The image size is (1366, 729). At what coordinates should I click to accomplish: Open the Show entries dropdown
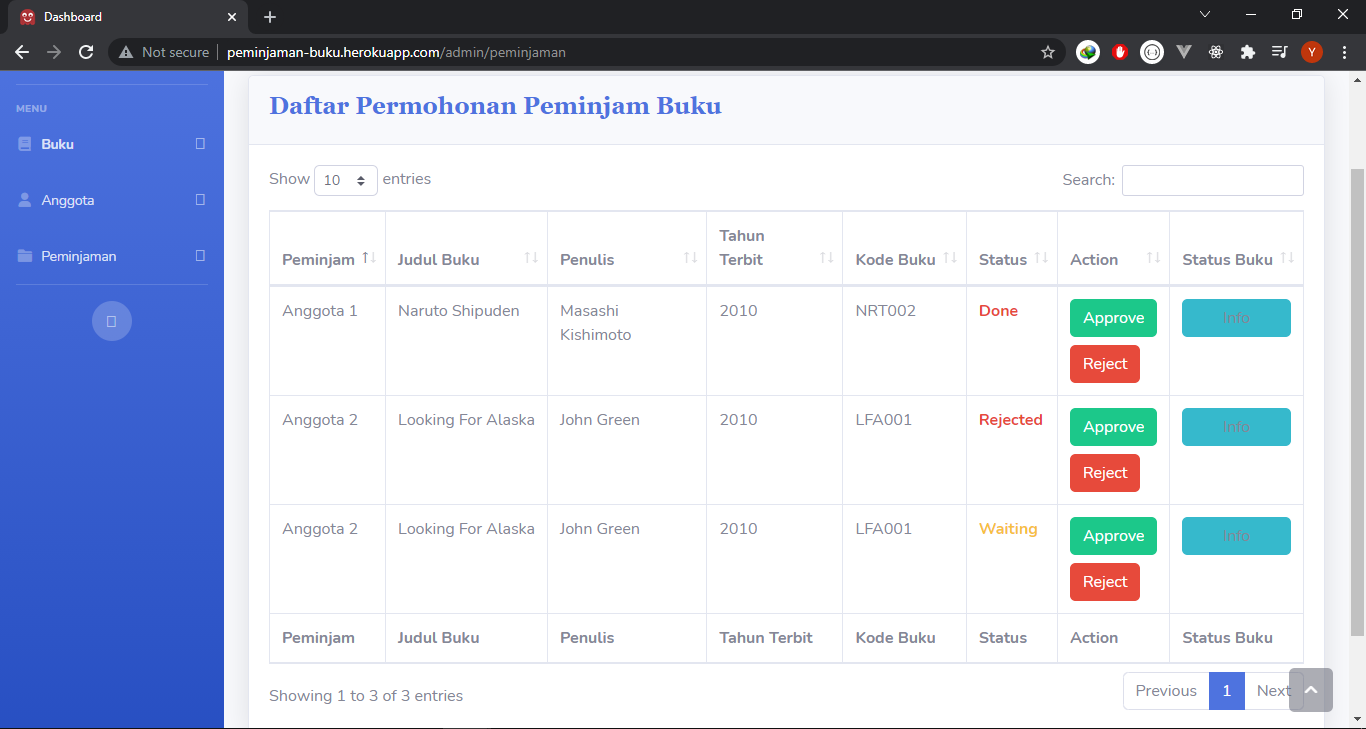pyautogui.click(x=346, y=180)
